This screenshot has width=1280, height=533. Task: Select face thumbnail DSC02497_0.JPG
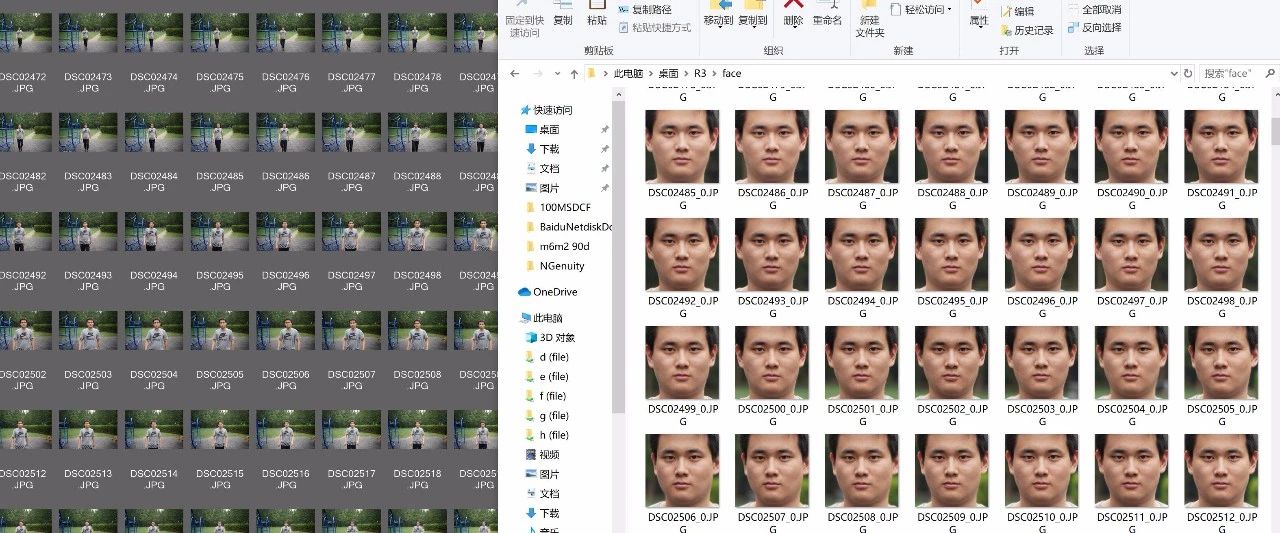point(1132,255)
